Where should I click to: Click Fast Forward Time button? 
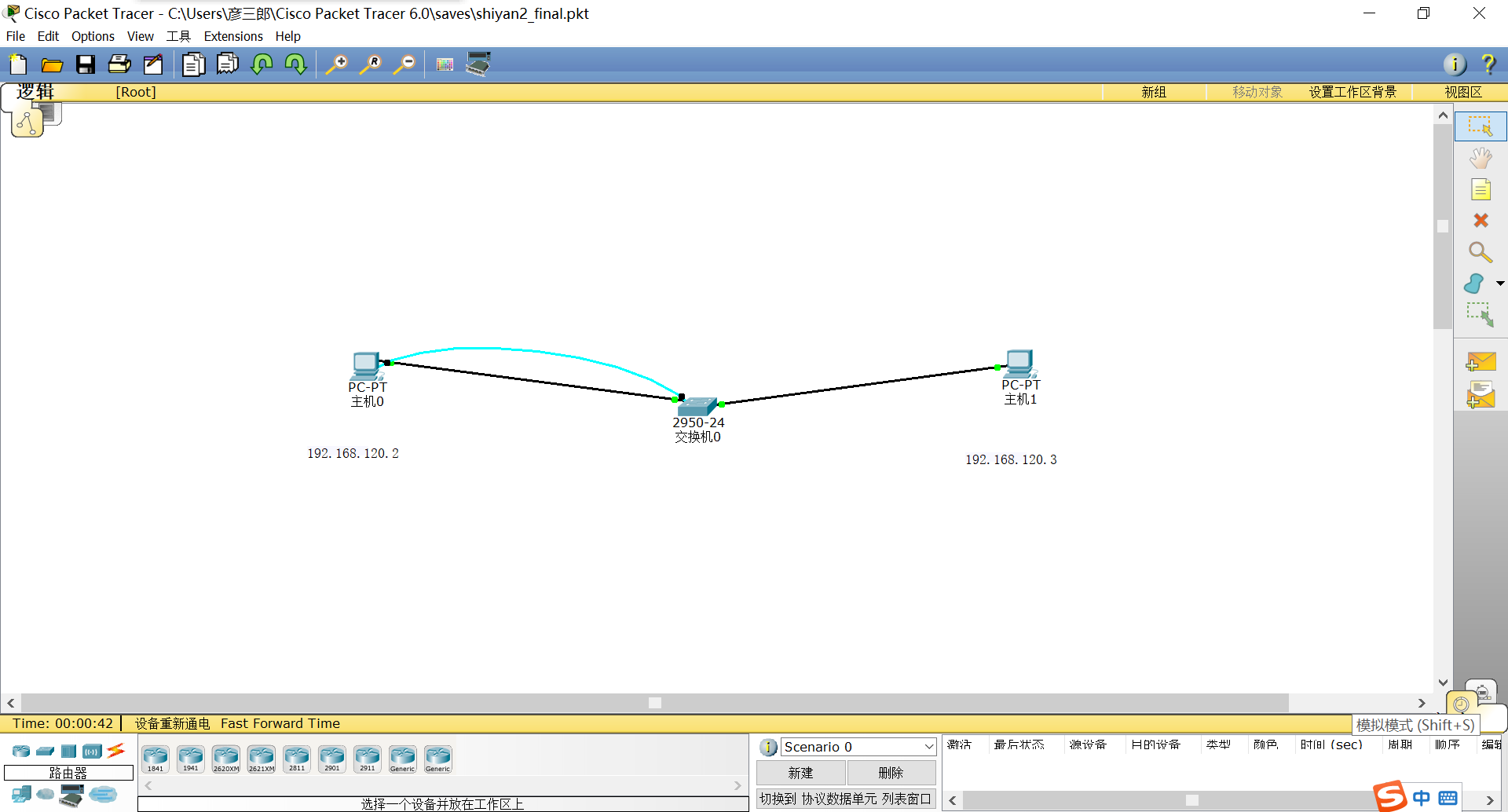280,723
